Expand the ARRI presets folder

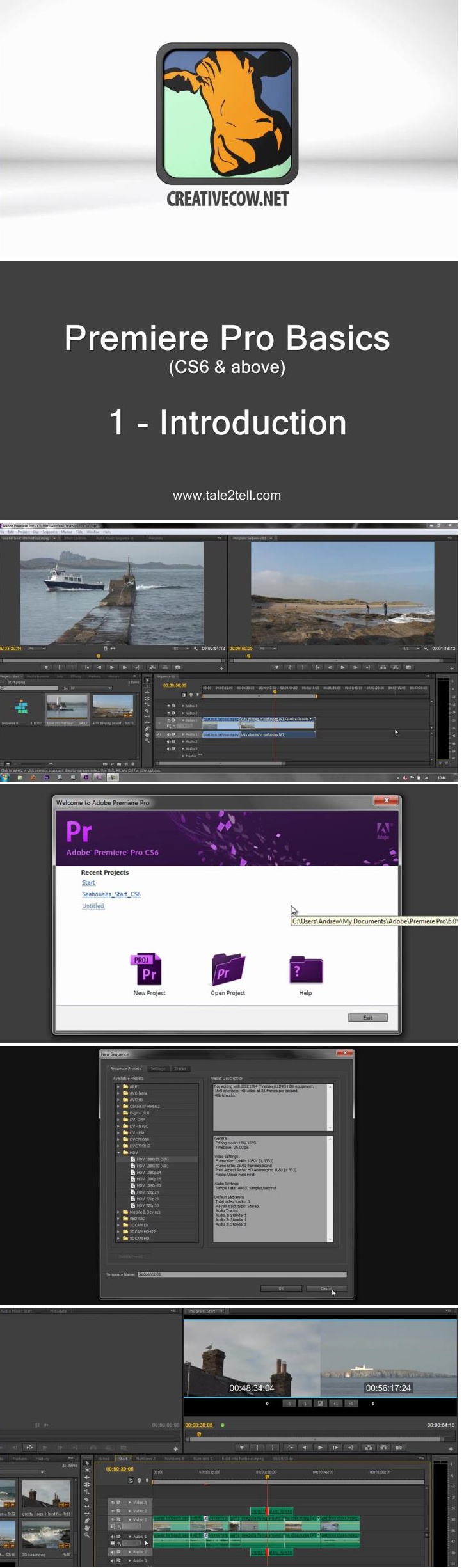[118, 1086]
